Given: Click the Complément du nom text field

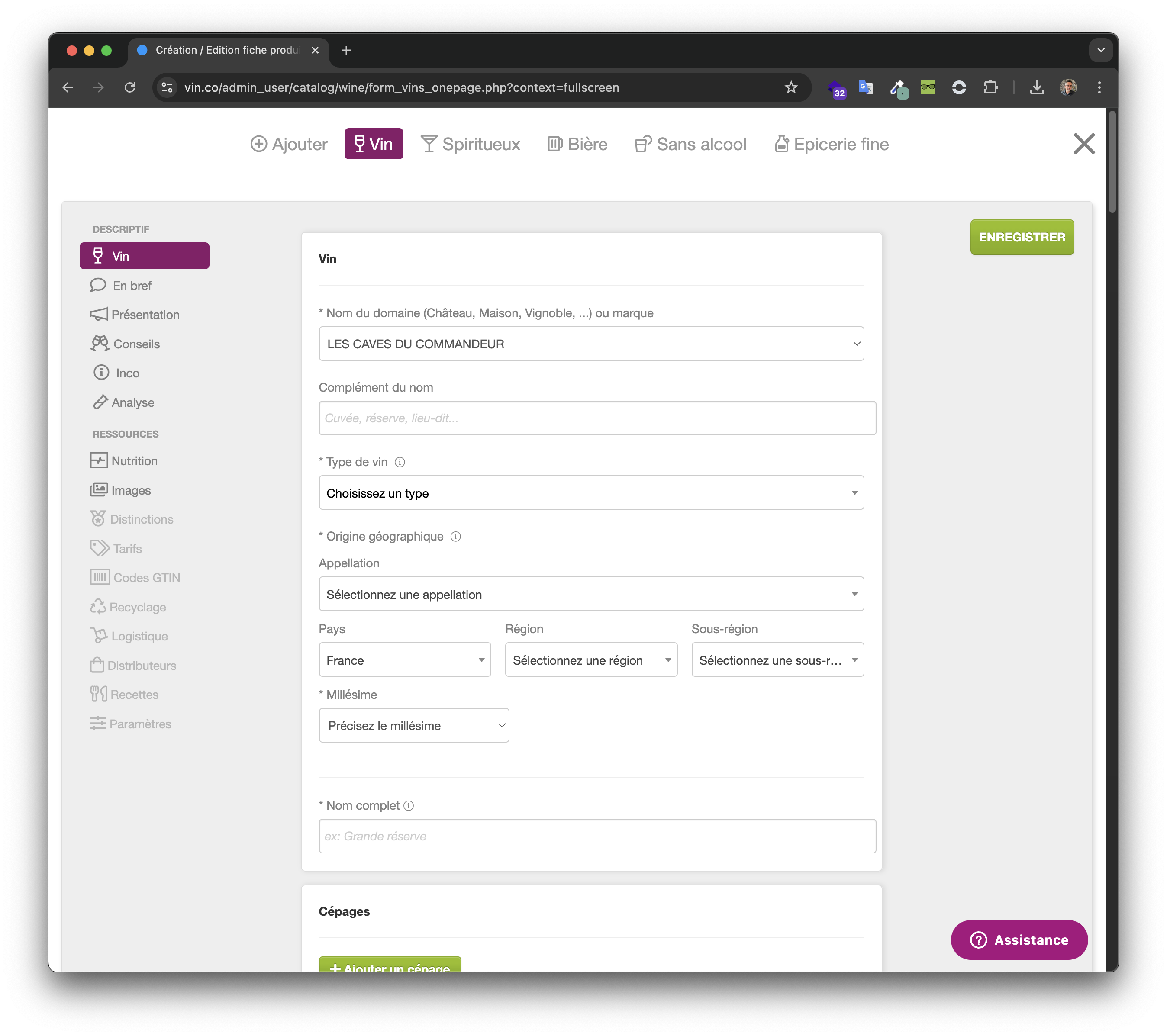Looking at the screenshot, I should pos(596,418).
